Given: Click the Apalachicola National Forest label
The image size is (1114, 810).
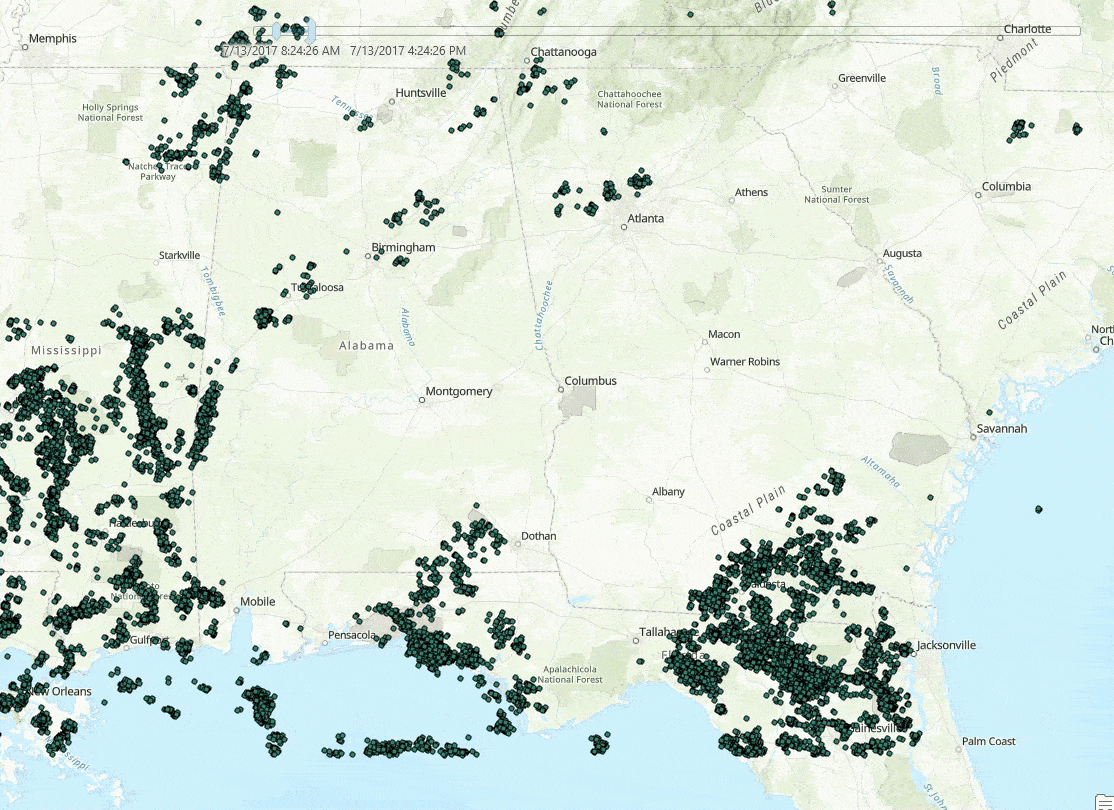Looking at the screenshot, I should (570, 674).
